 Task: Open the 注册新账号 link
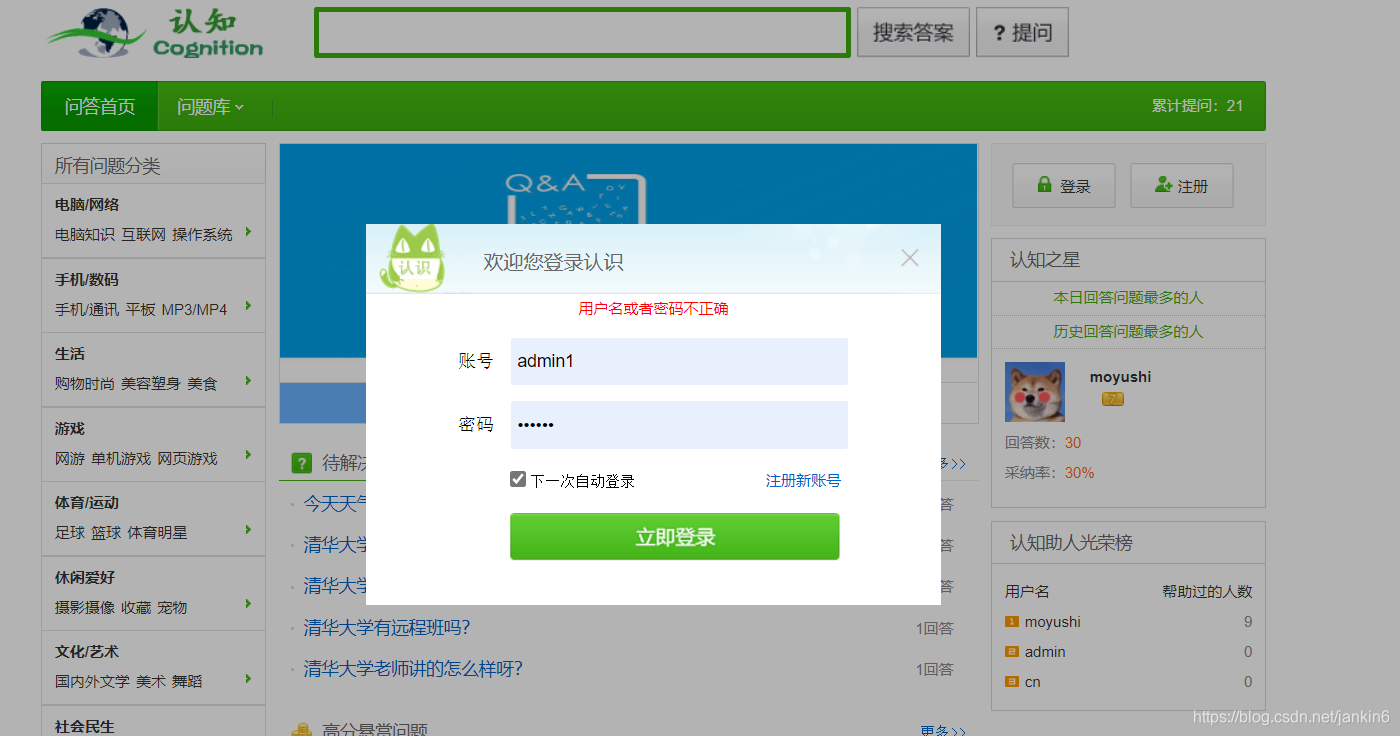[803, 481]
